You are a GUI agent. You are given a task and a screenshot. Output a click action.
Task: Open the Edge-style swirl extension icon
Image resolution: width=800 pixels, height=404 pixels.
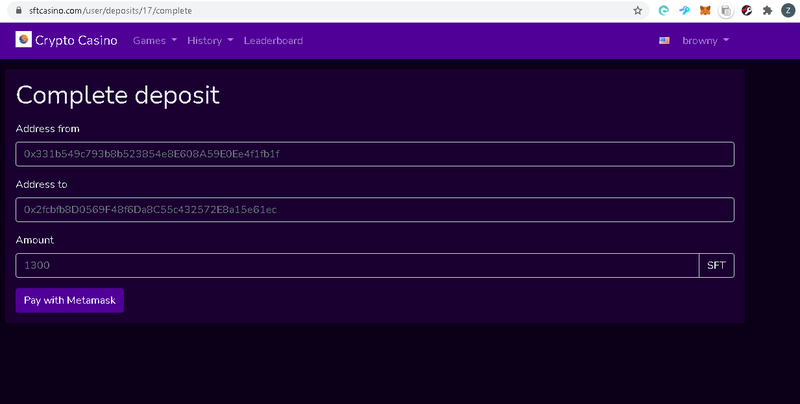[663, 10]
